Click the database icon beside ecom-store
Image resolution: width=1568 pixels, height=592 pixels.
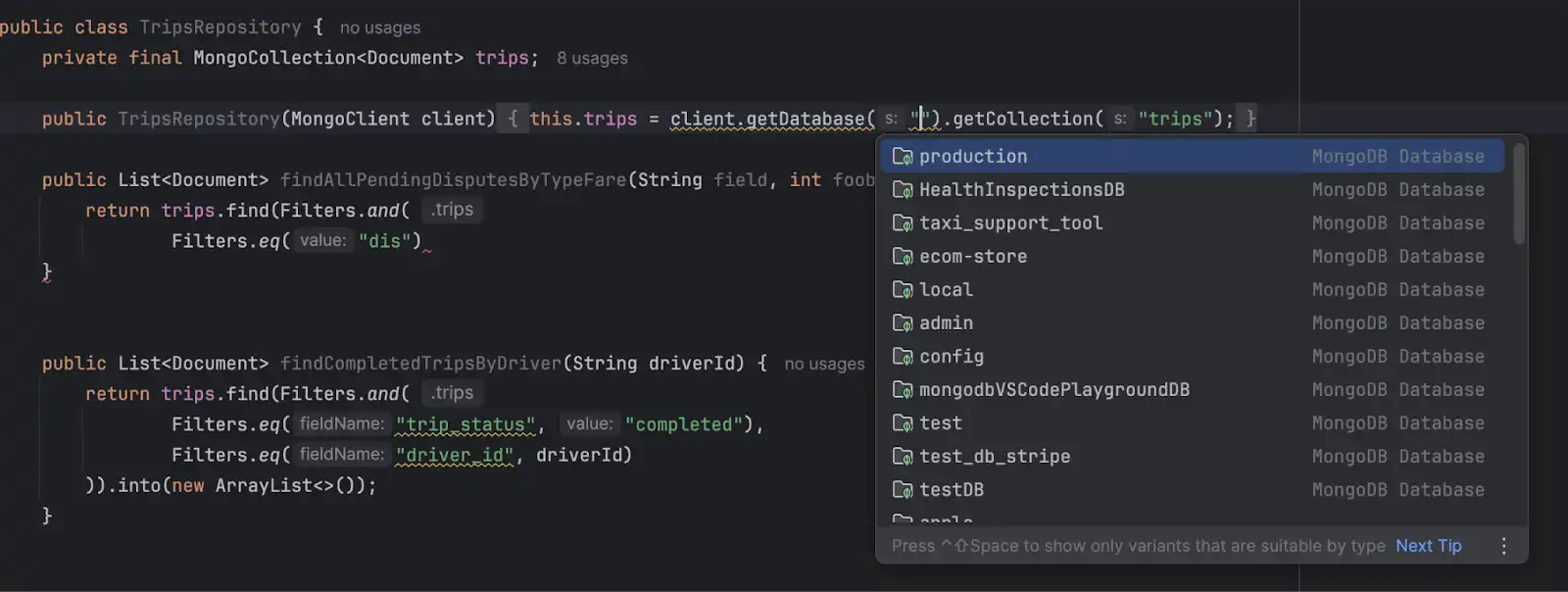pos(903,257)
